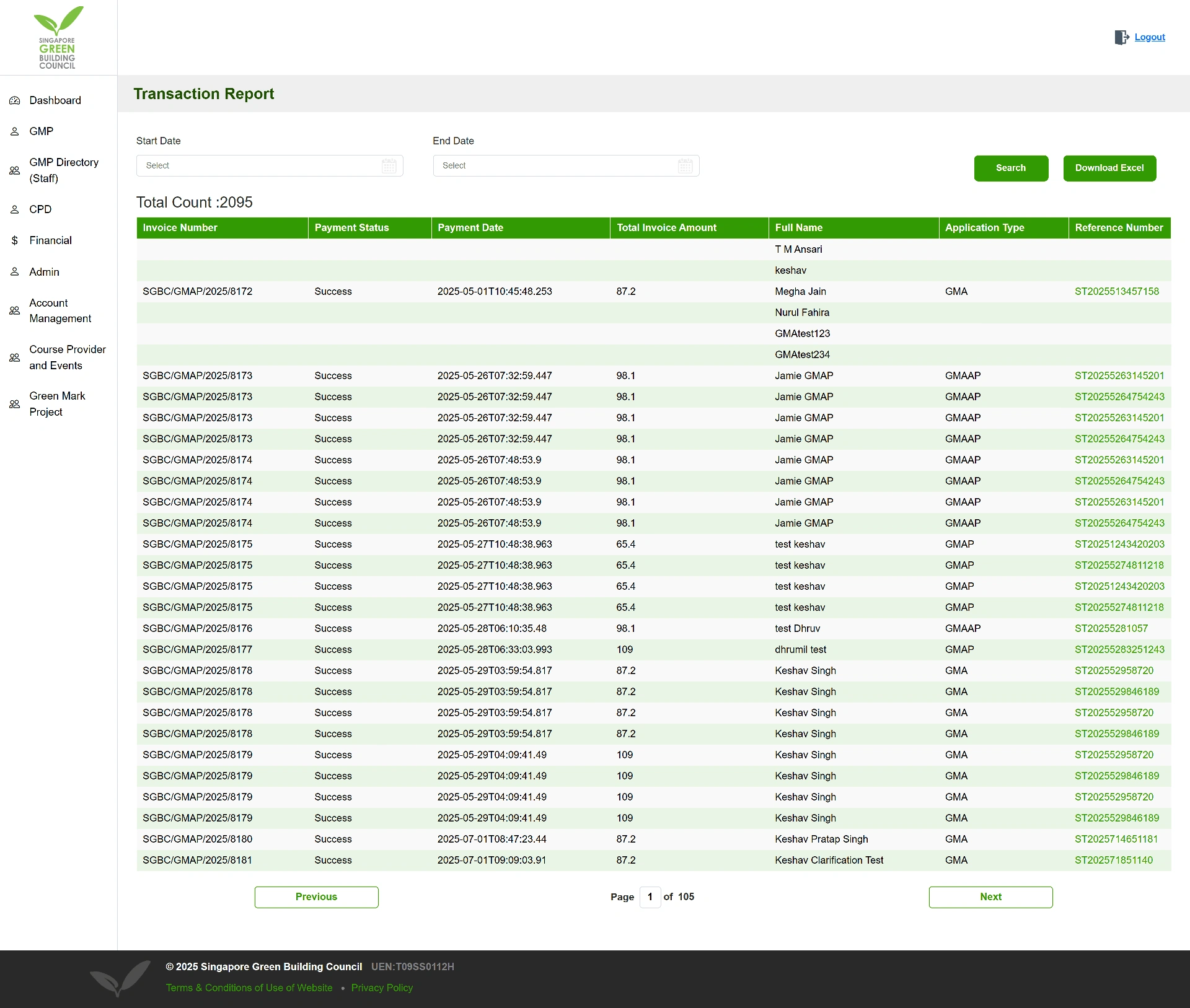Image resolution: width=1190 pixels, height=1008 pixels.
Task: Click the Account Management people icon
Action: pos(15,310)
